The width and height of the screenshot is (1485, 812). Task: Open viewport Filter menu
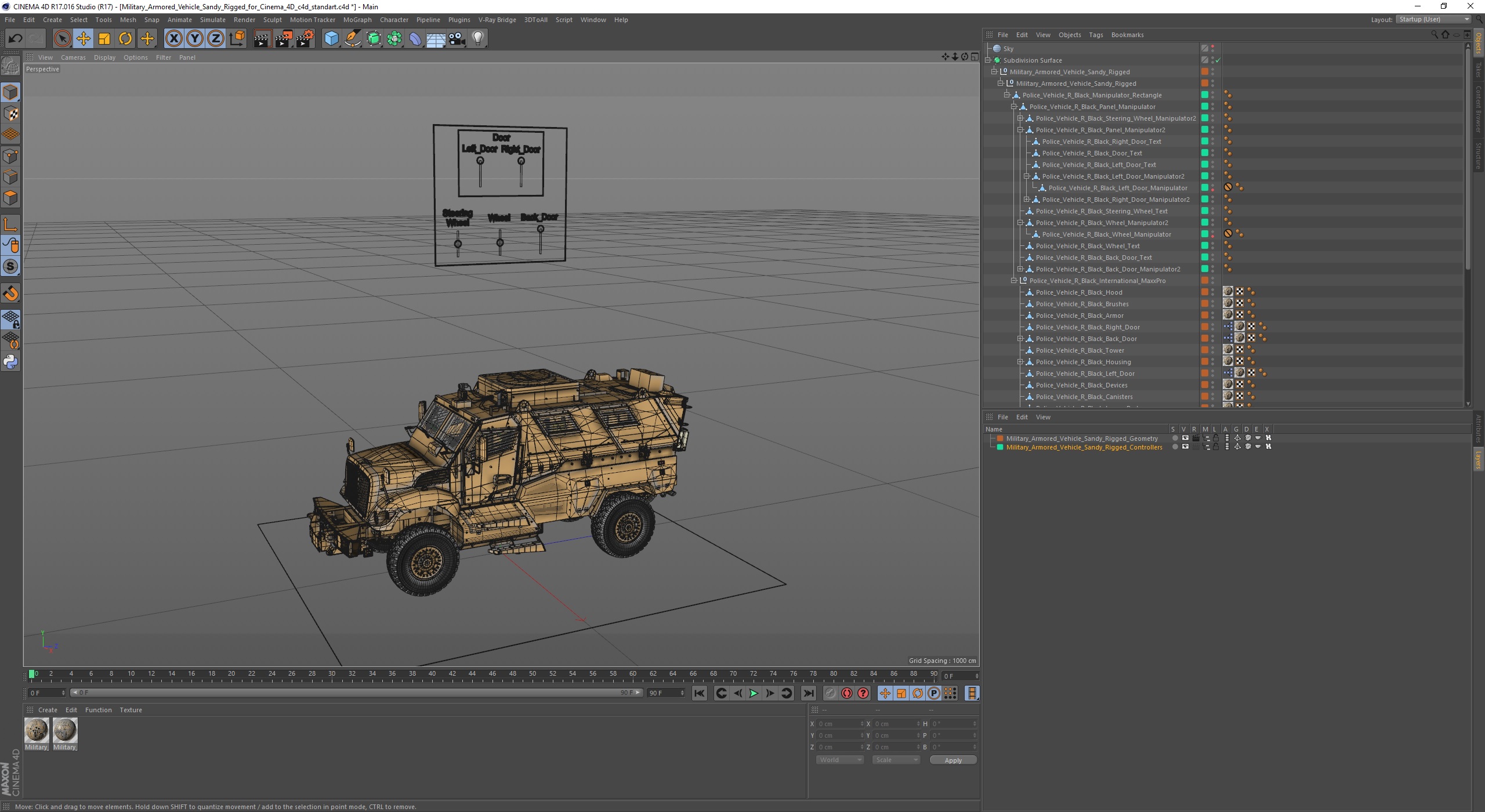(x=164, y=57)
